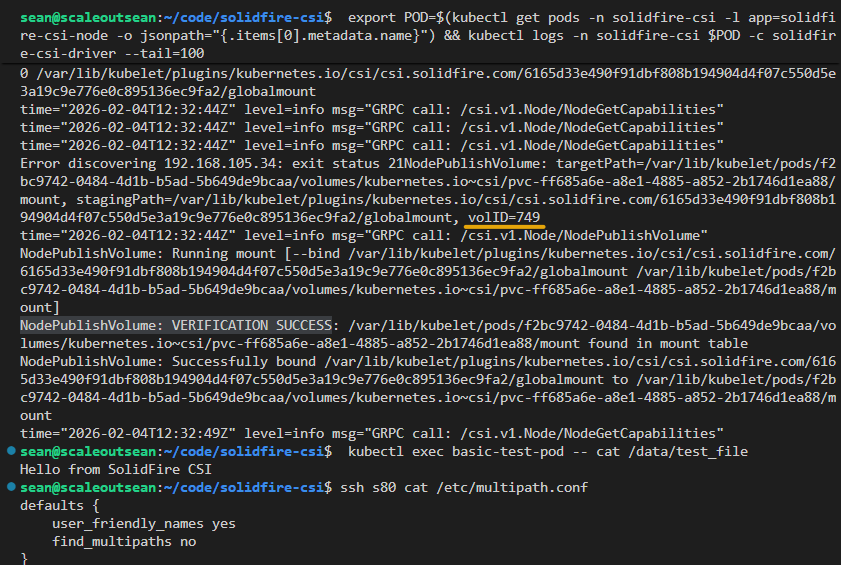Click '/csi.v1.Node/NodePublishVolume' in GRPC call line
Viewport: 841px width, 565px height.
point(580,235)
